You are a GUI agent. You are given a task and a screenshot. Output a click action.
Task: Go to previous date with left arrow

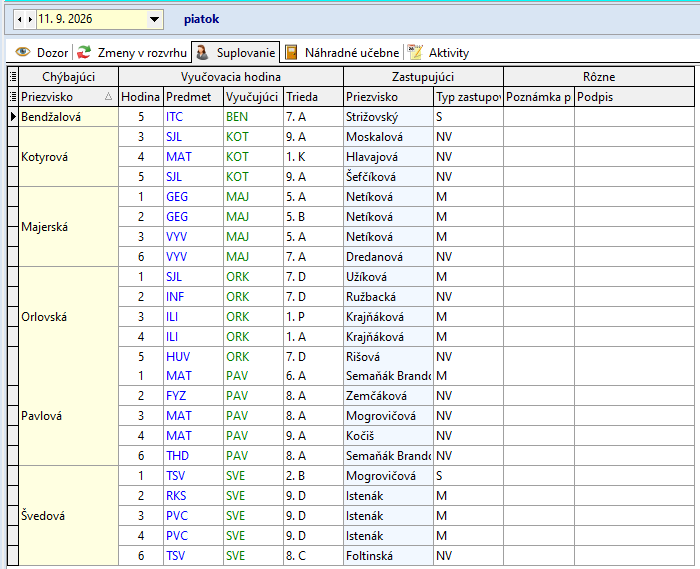click(x=20, y=19)
